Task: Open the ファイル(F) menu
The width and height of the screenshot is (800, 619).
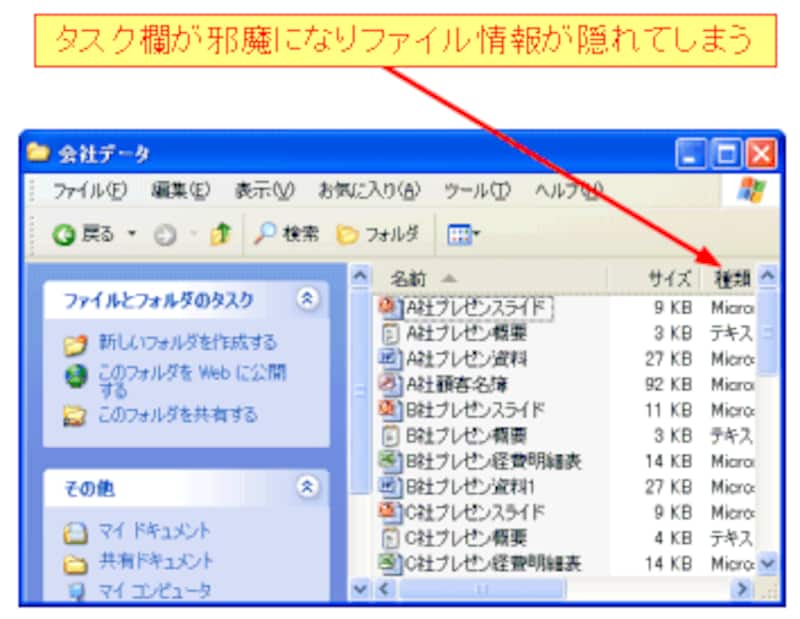Action: (x=90, y=191)
